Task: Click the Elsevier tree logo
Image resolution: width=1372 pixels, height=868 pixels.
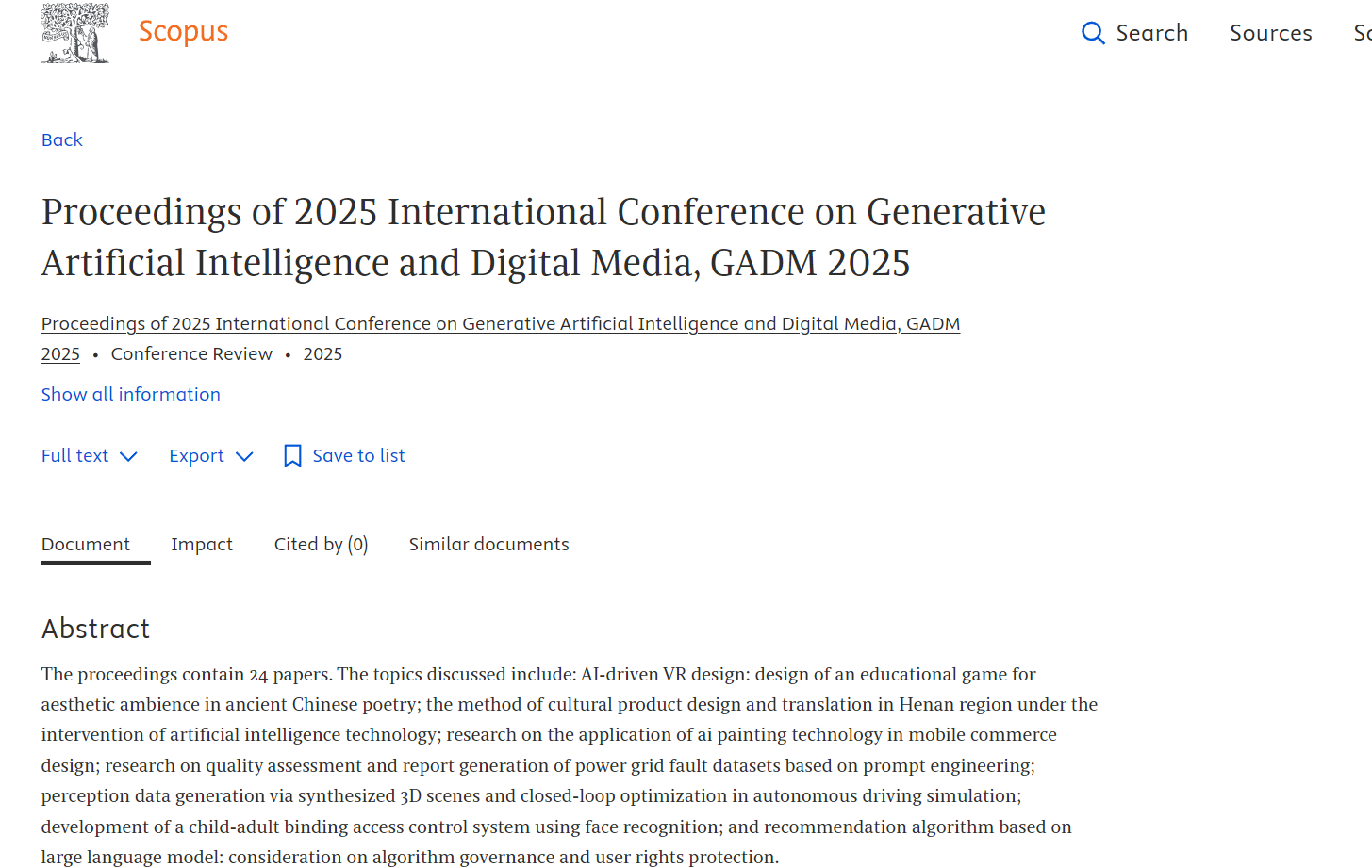Action: pyautogui.click(x=74, y=33)
